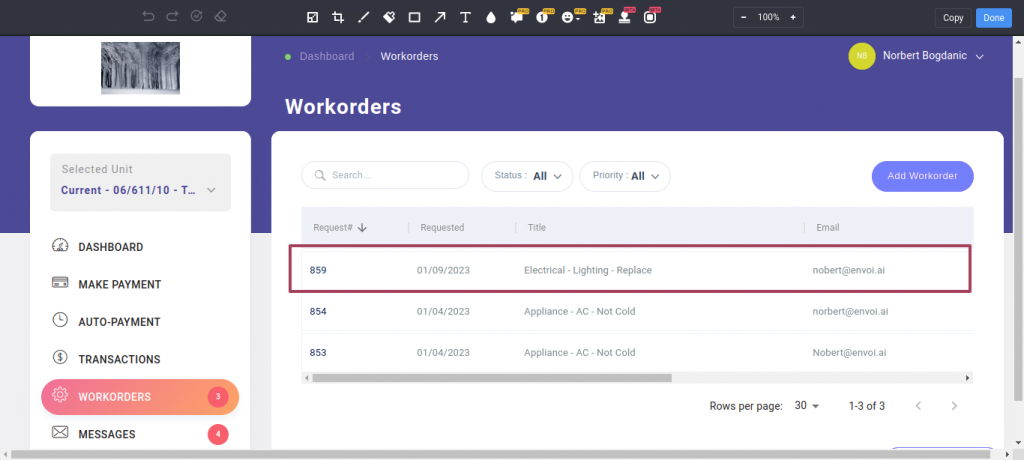Choose the Line pen tool
This screenshot has width=1024, height=460.
point(363,17)
